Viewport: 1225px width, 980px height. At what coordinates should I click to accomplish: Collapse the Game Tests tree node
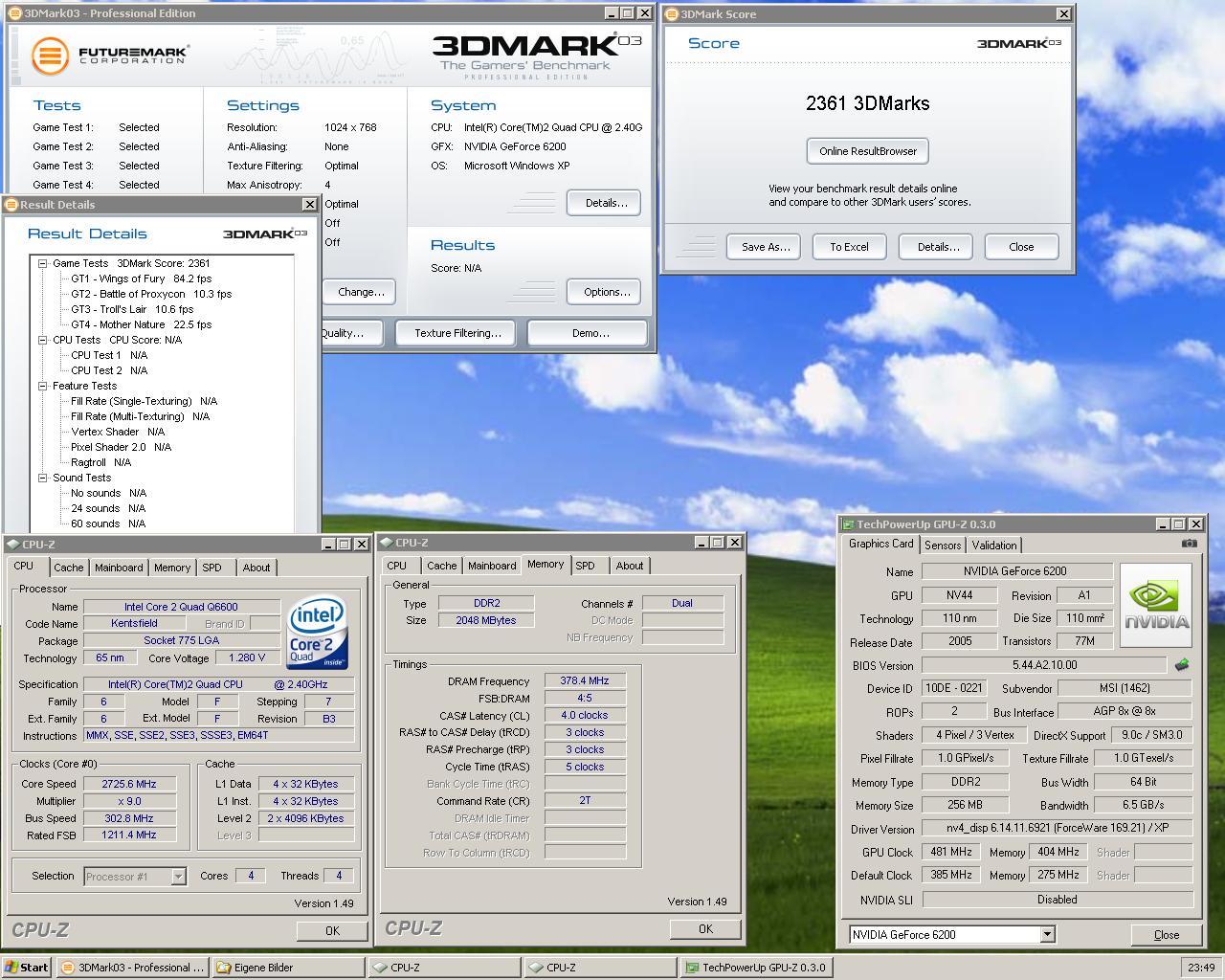tap(43, 263)
